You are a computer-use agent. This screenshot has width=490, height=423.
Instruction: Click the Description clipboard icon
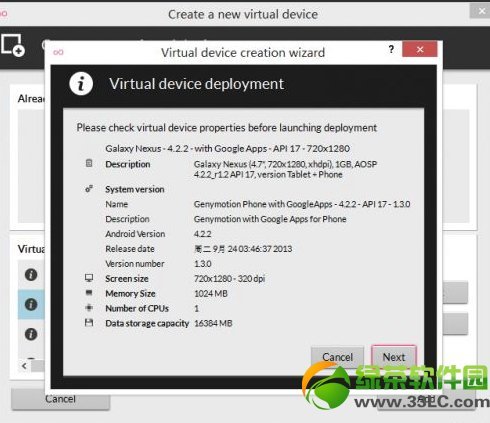coord(89,163)
